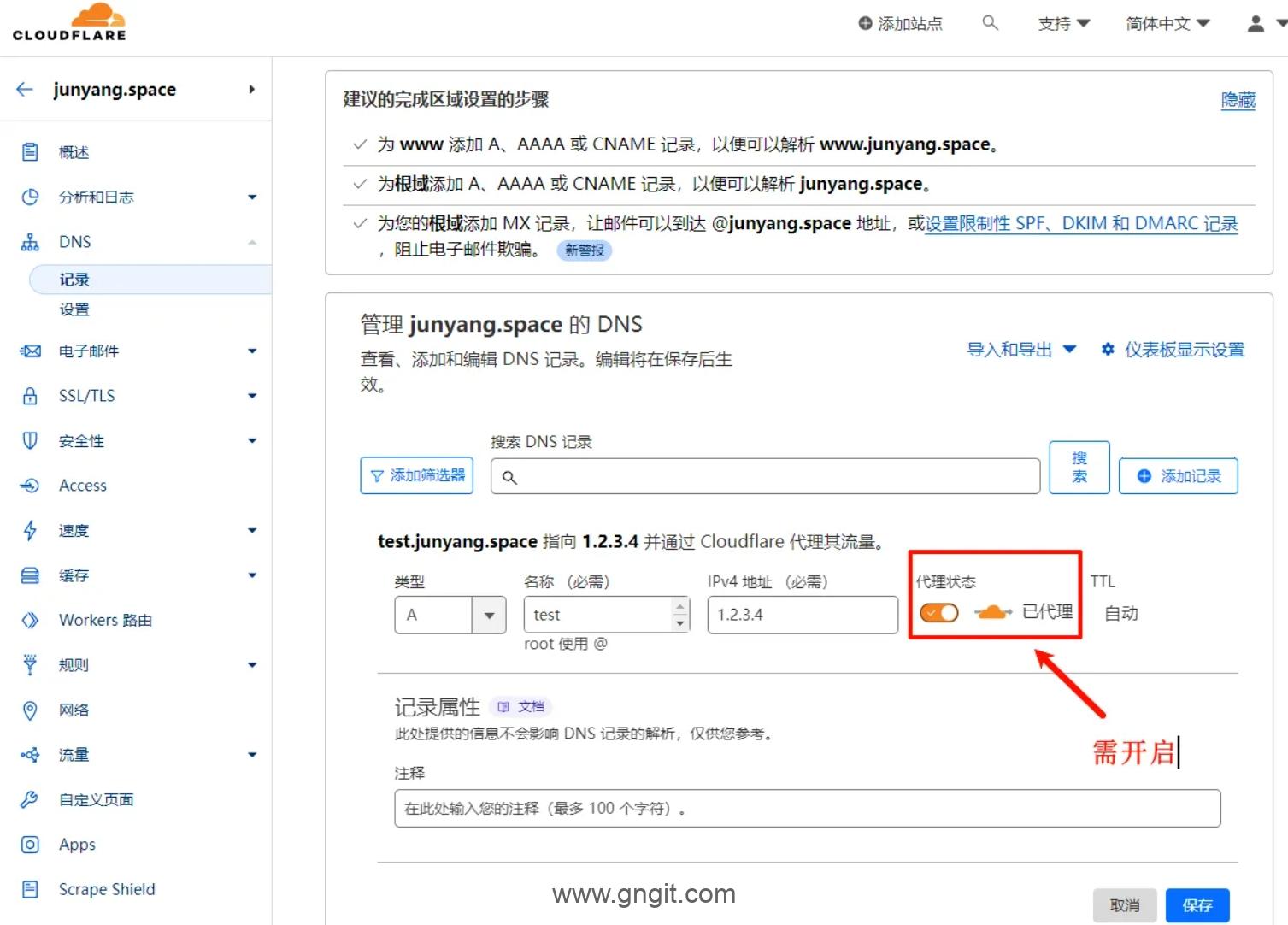Select the 记录 DNS submenu item

[x=150, y=280]
